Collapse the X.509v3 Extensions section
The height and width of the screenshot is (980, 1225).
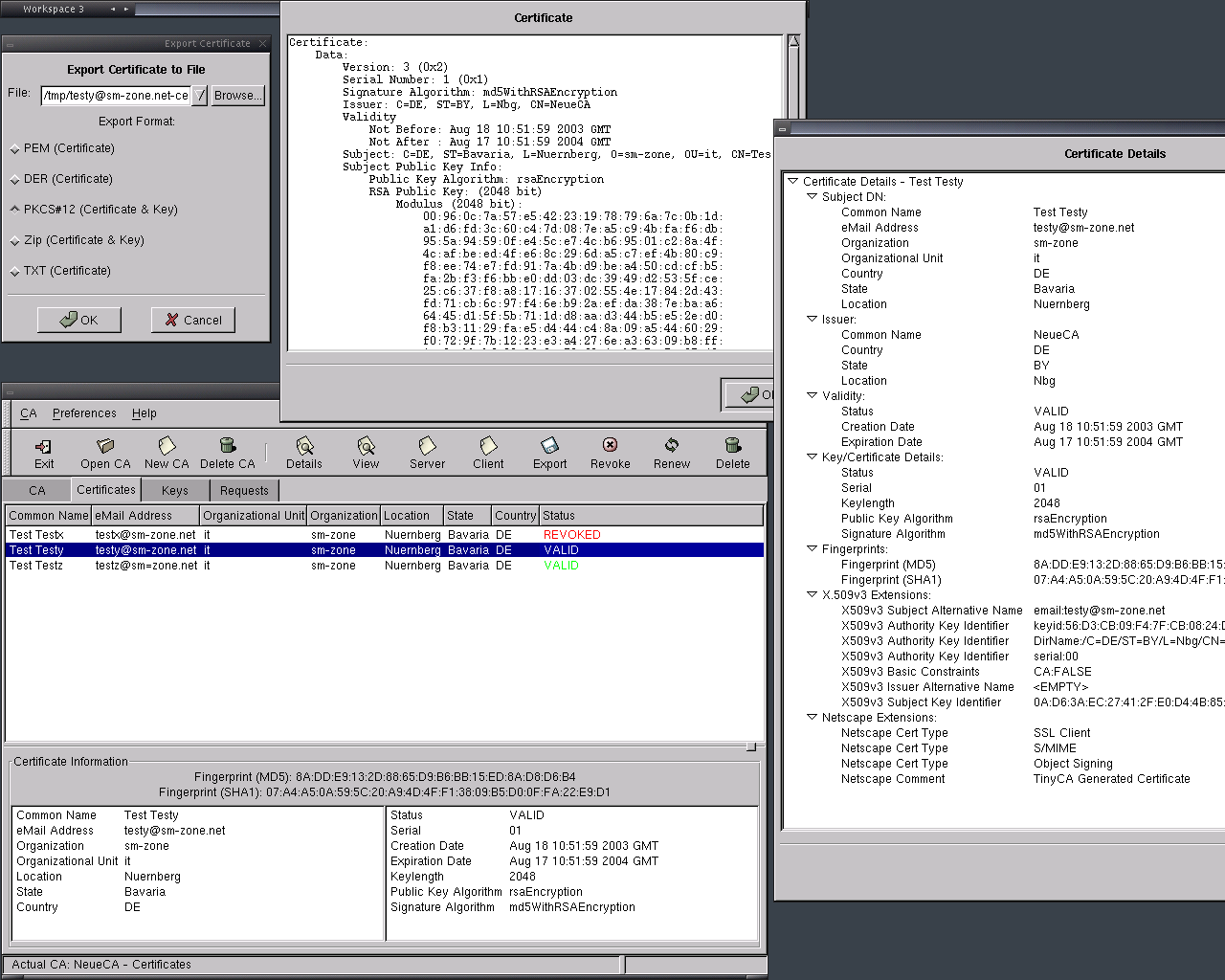(x=812, y=594)
